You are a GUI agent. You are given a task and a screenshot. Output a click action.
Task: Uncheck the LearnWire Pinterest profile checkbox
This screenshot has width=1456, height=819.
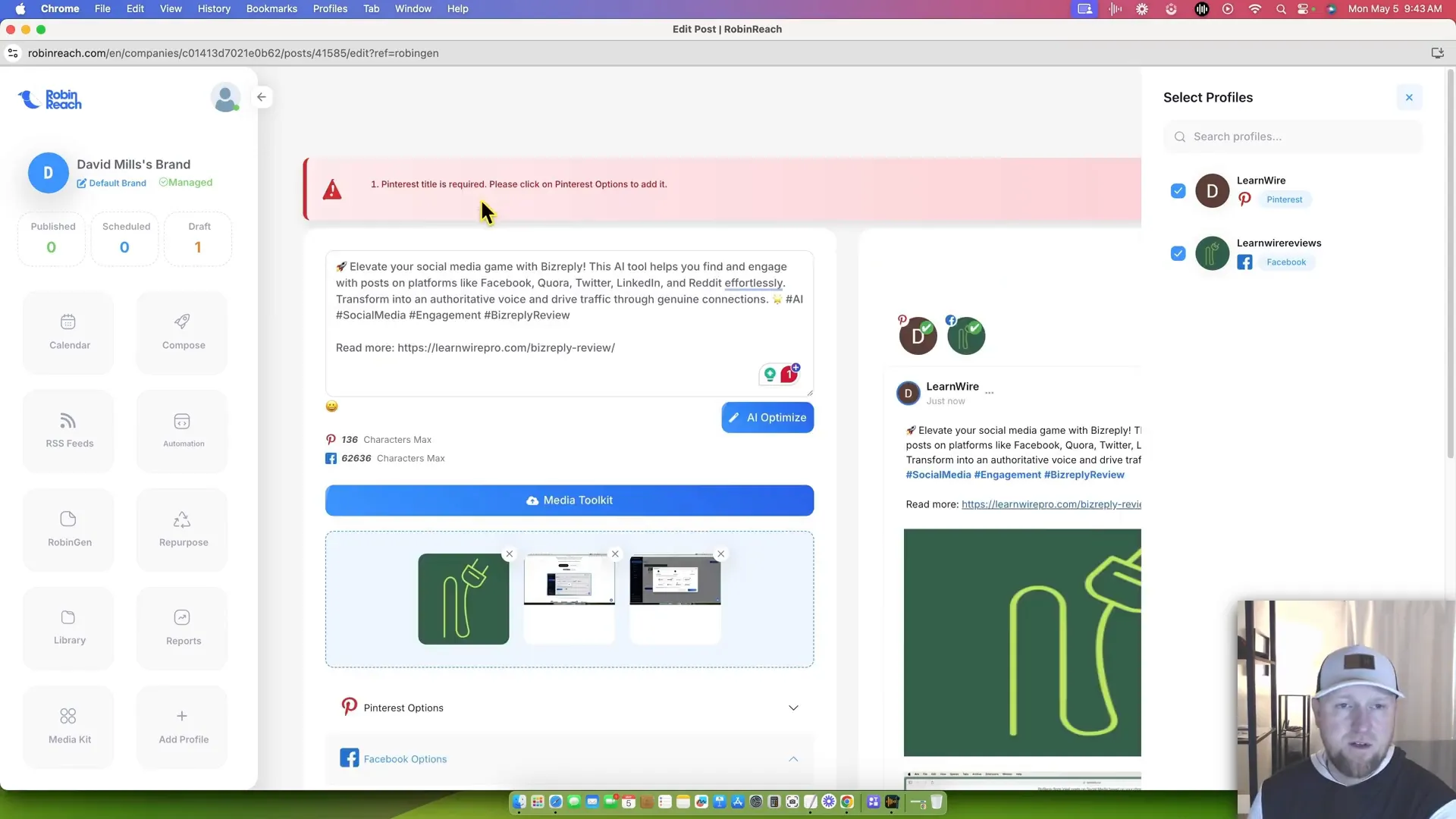coord(1178,191)
